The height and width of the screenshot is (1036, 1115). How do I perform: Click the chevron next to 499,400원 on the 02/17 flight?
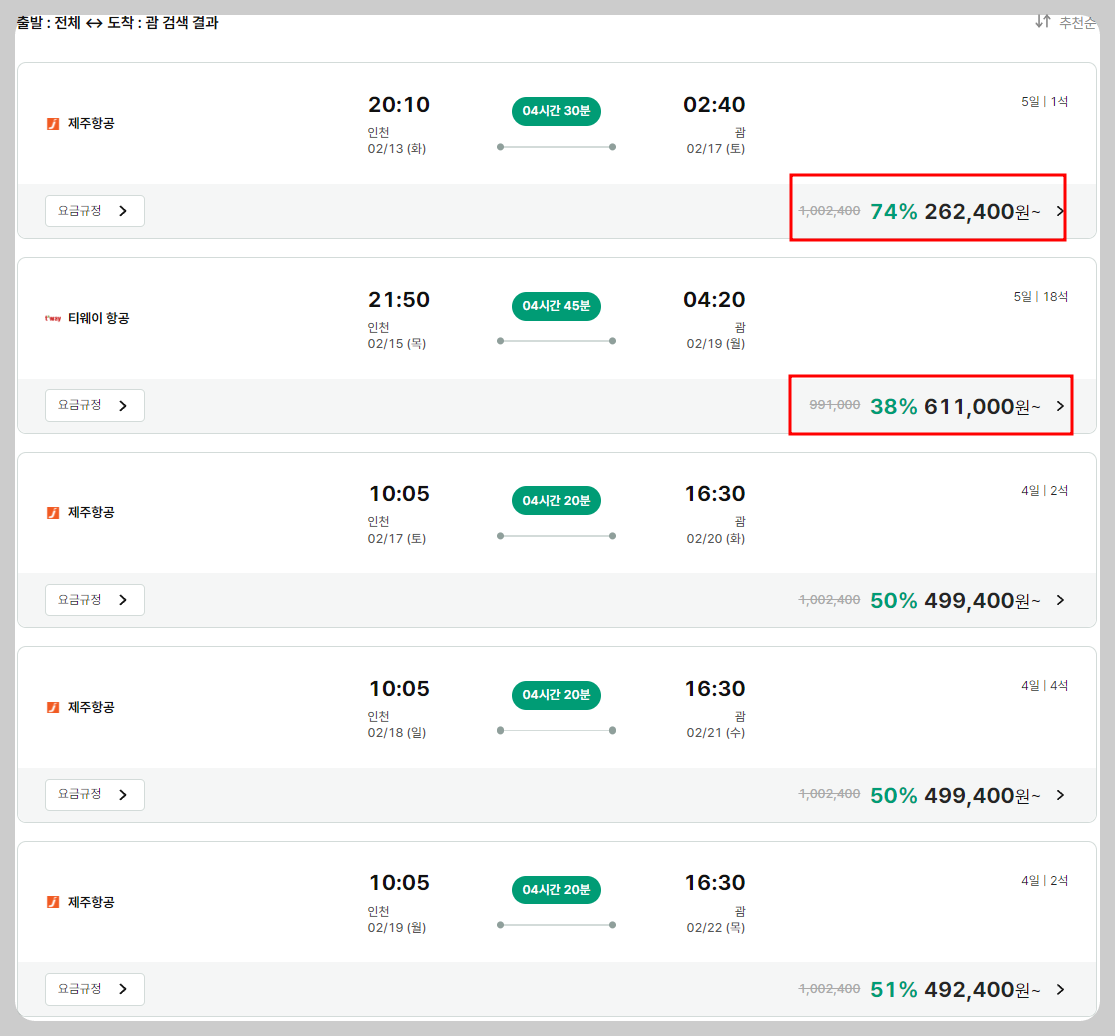(1060, 600)
